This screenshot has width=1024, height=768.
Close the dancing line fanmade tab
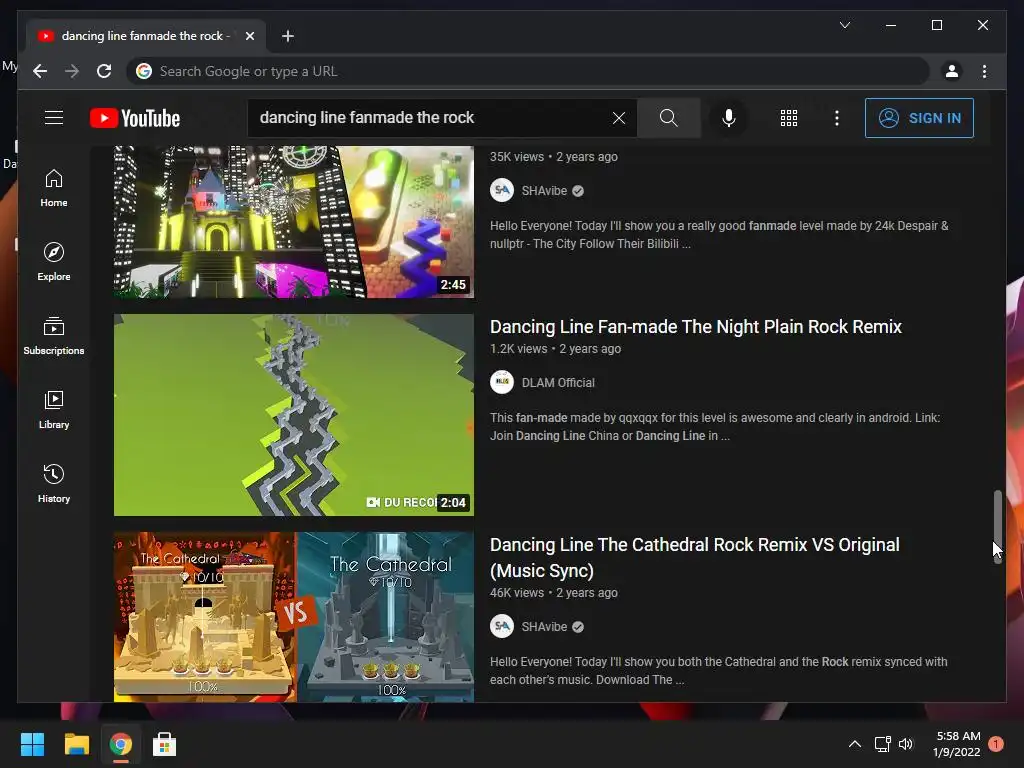click(x=249, y=36)
